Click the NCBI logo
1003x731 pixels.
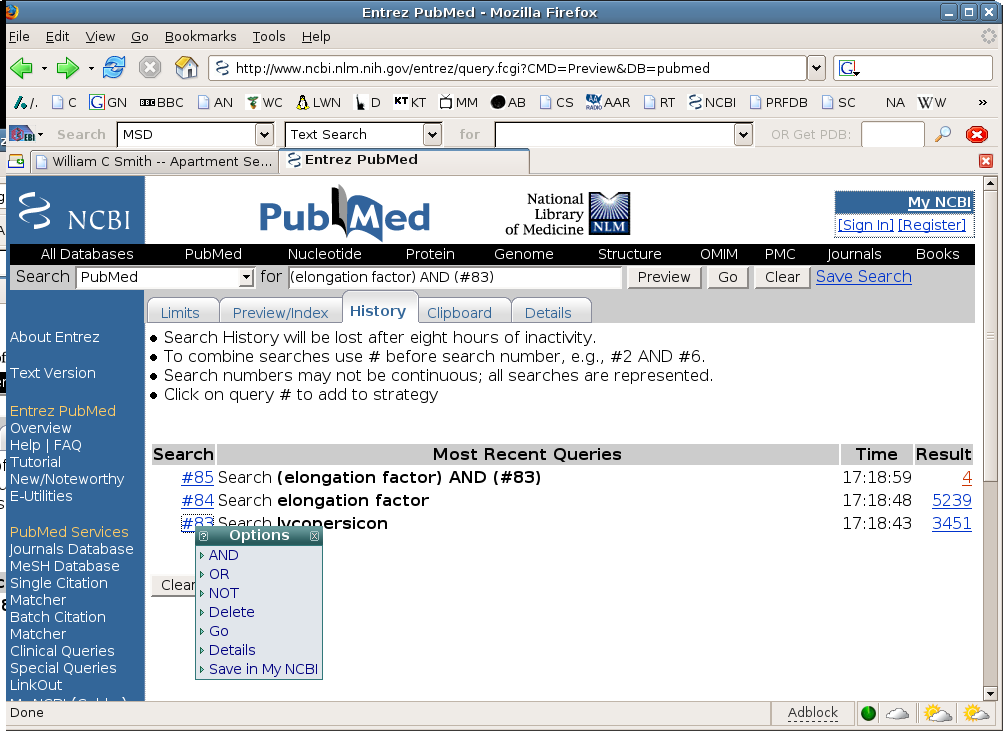75,210
